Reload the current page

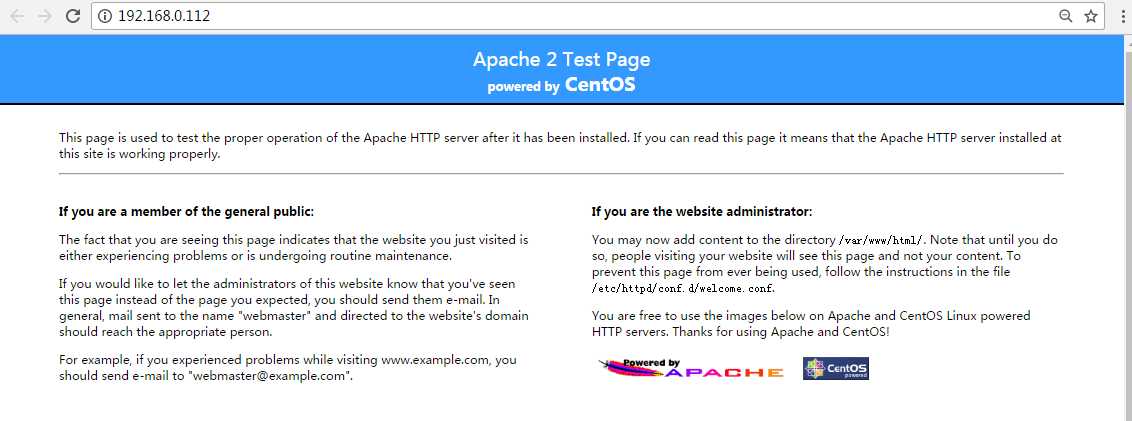coord(73,16)
